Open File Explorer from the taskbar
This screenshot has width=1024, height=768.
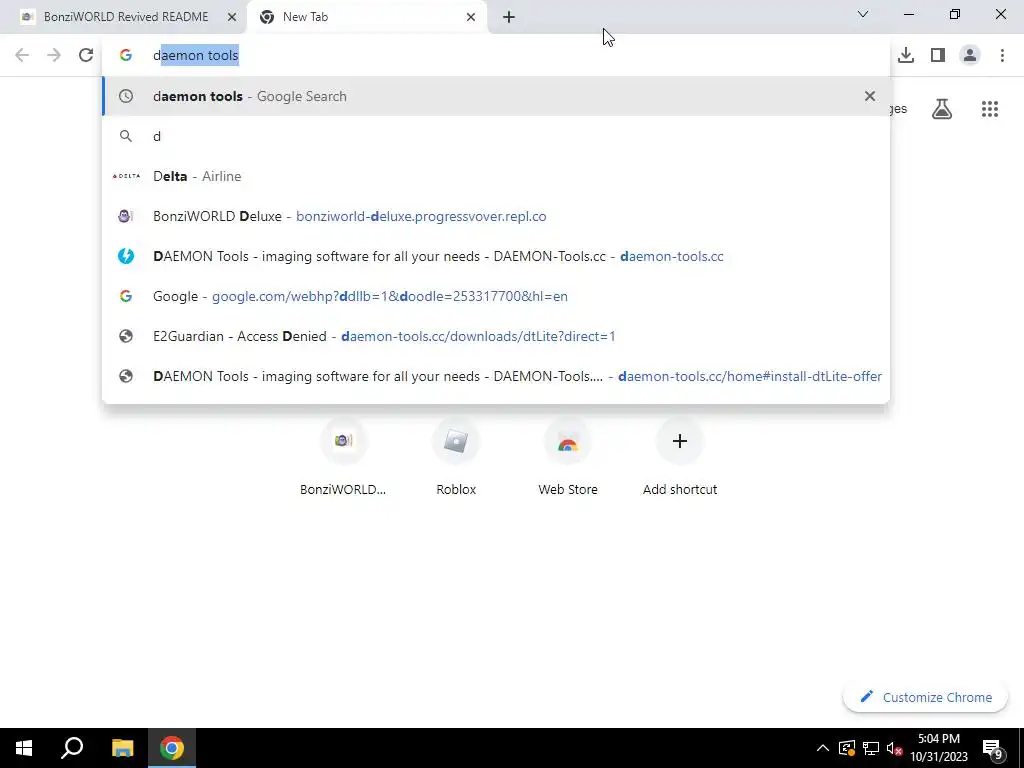[x=122, y=748]
